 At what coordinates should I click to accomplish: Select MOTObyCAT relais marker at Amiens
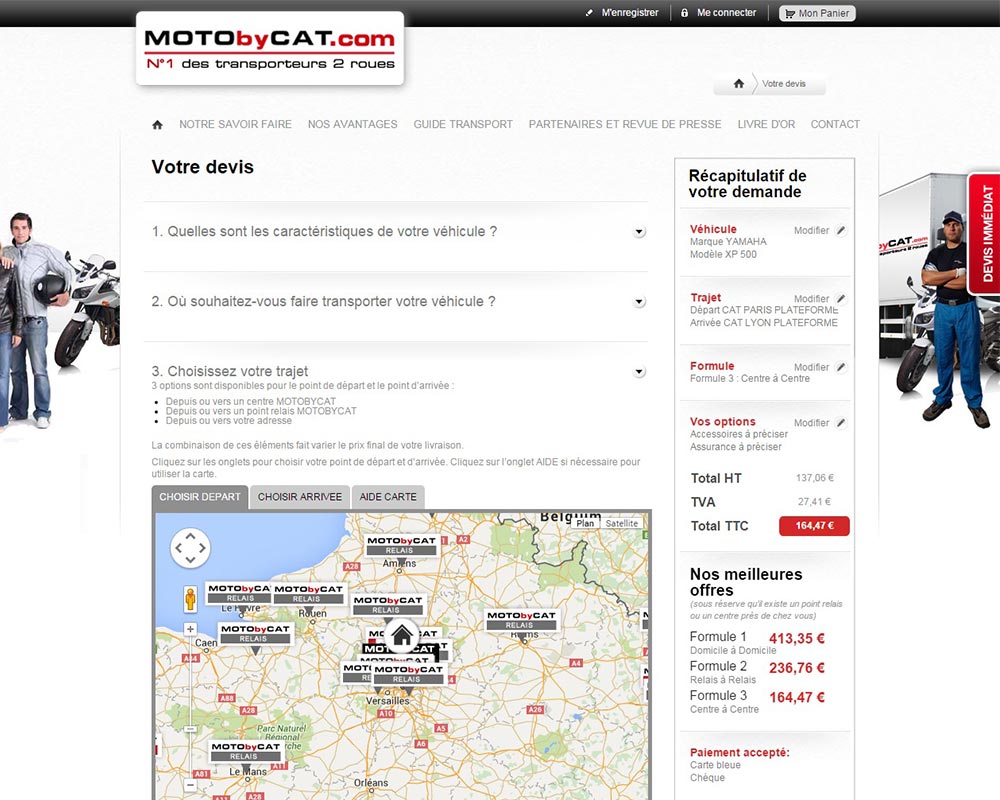click(400, 545)
